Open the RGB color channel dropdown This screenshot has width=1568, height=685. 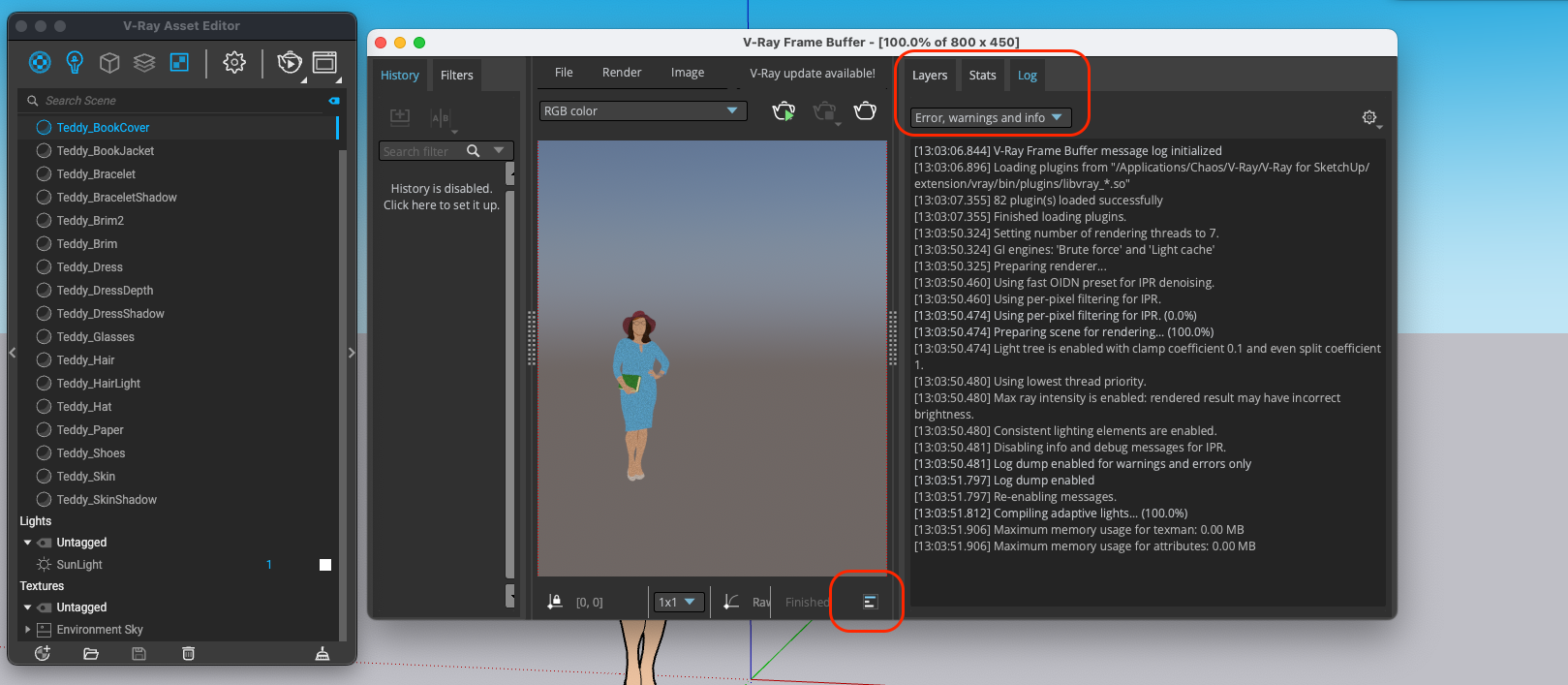tap(643, 111)
